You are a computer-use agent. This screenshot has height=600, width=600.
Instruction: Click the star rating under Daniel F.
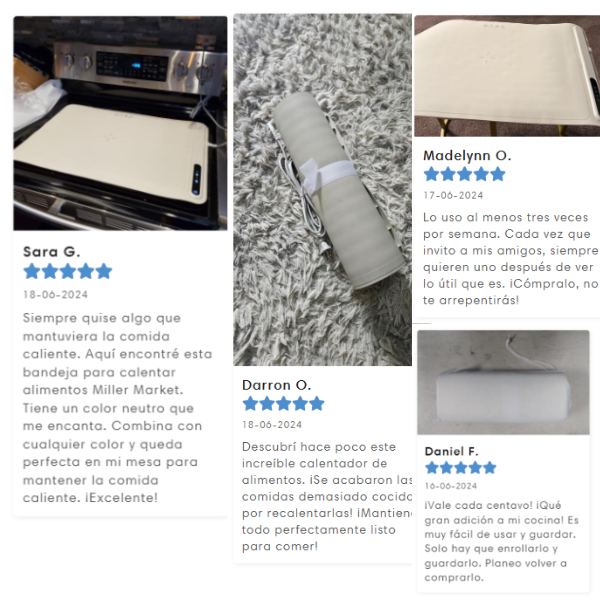(x=461, y=468)
